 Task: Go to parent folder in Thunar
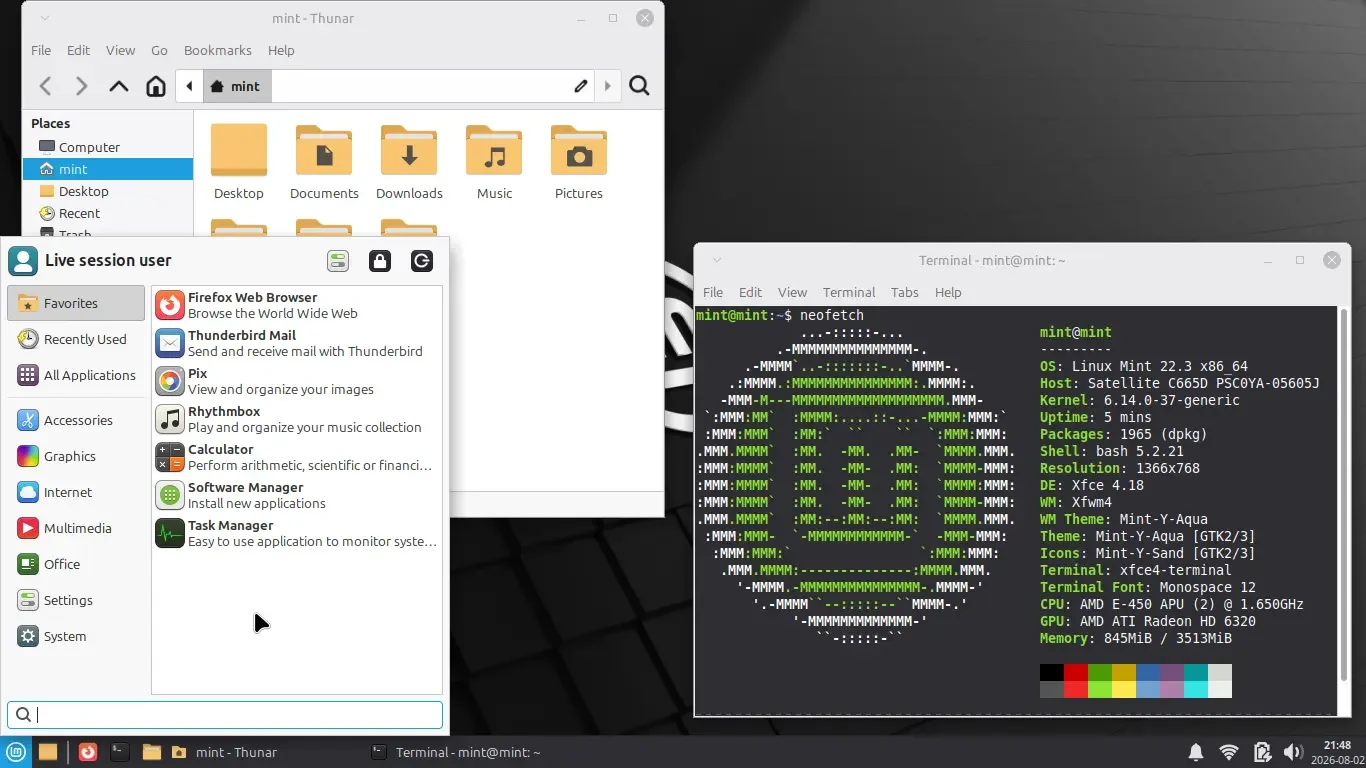(x=118, y=86)
